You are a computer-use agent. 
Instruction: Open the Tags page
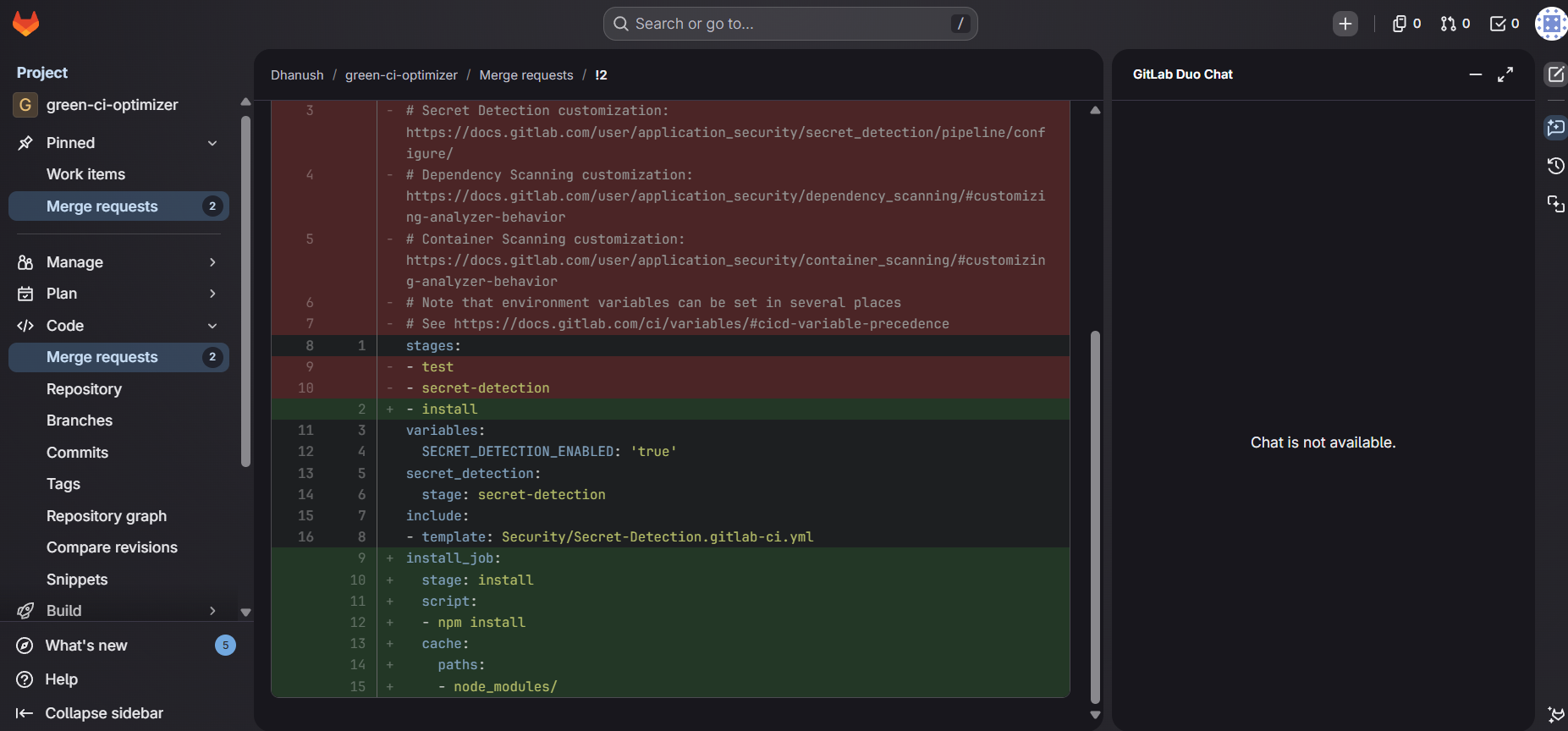coord(118,484)
